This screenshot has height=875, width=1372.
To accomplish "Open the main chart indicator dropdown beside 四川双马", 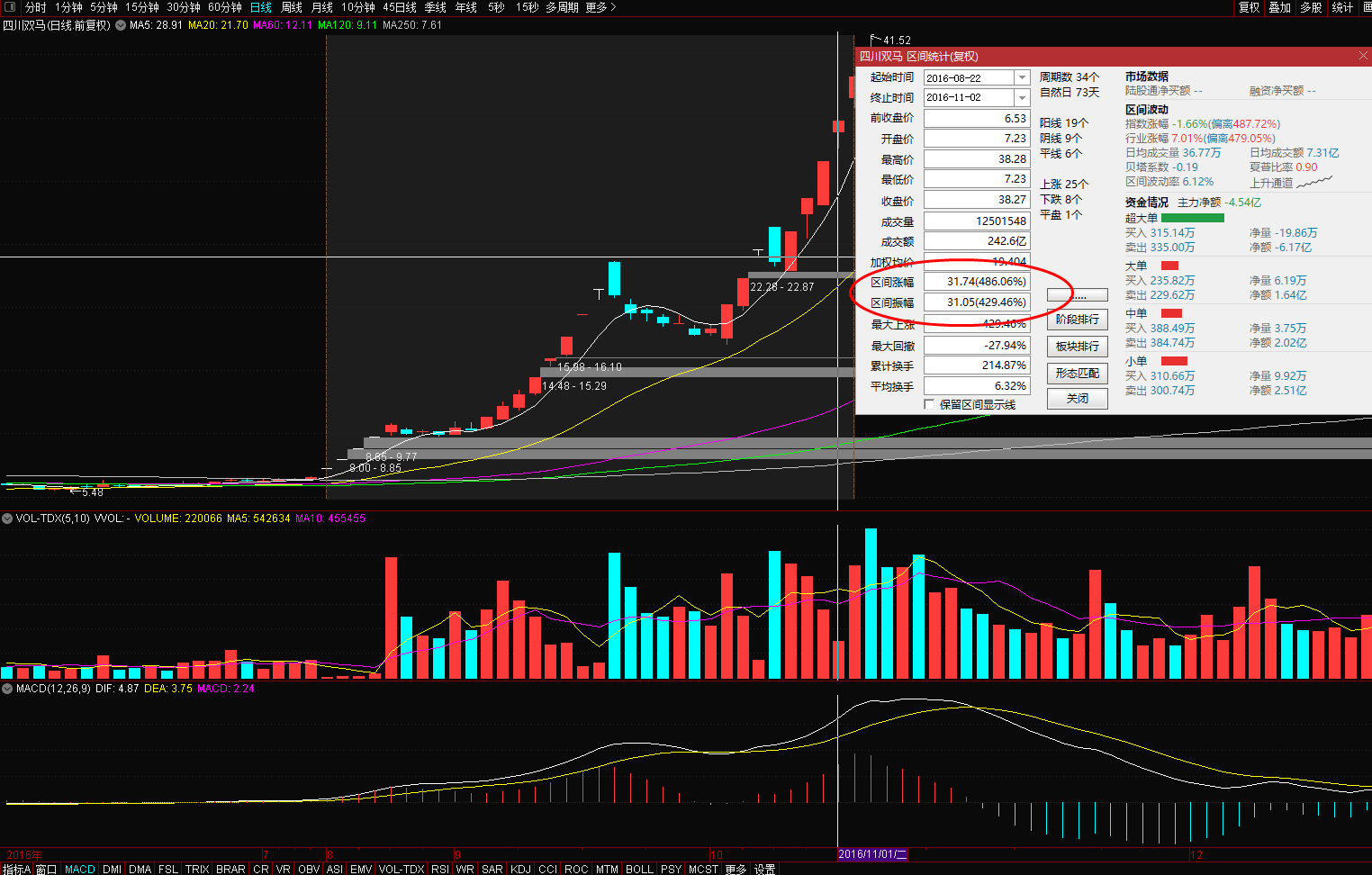I will tap(121, 25).
